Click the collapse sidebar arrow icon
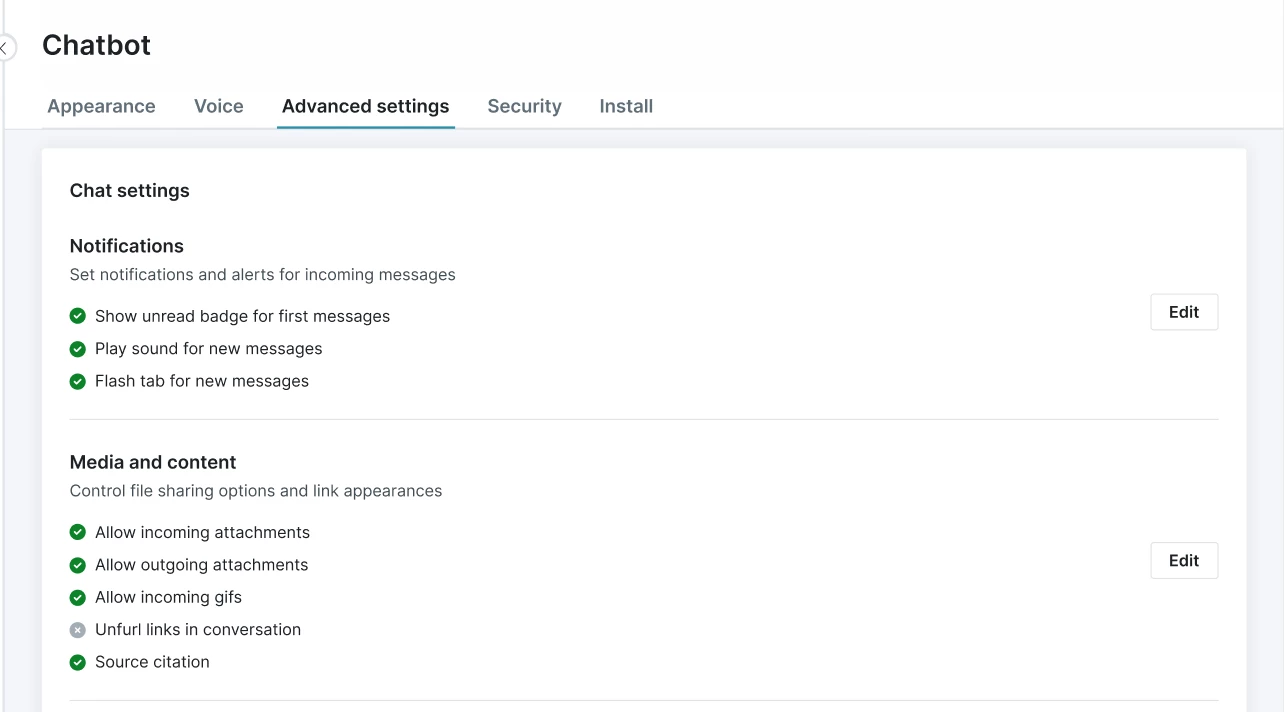 [x=5, y=47]
